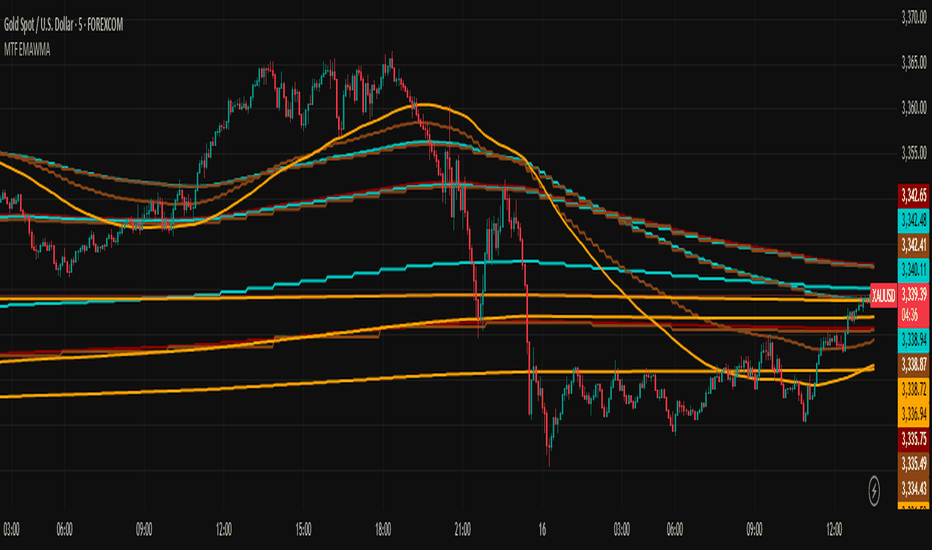Click the 12:00 label at the end of the time axis
The height and width of the screenshot is (550, 932).
[834, 529]
